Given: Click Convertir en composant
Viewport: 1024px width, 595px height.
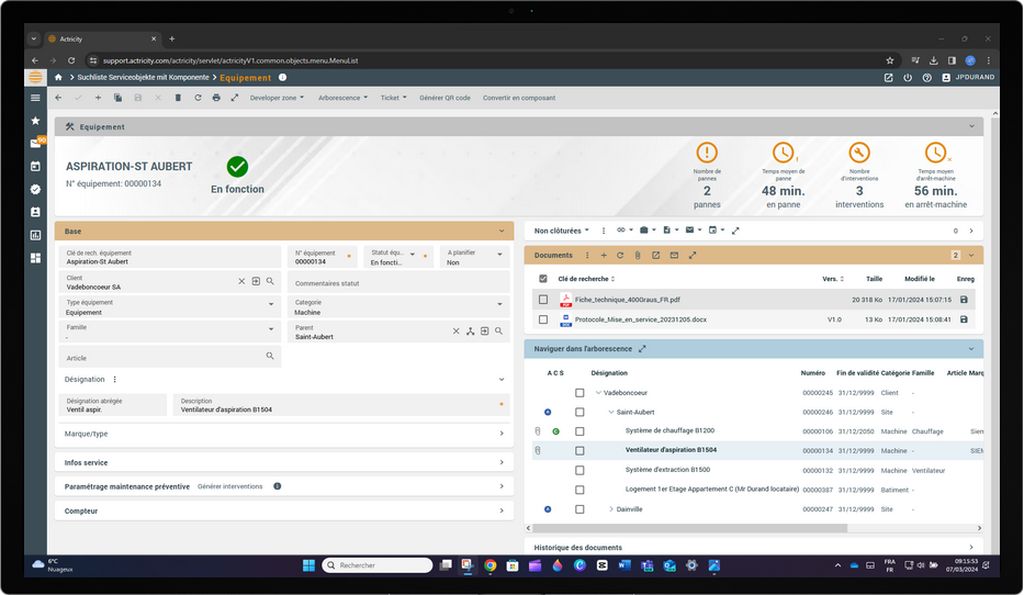Looking at the screenshot, I should (519, 98).
